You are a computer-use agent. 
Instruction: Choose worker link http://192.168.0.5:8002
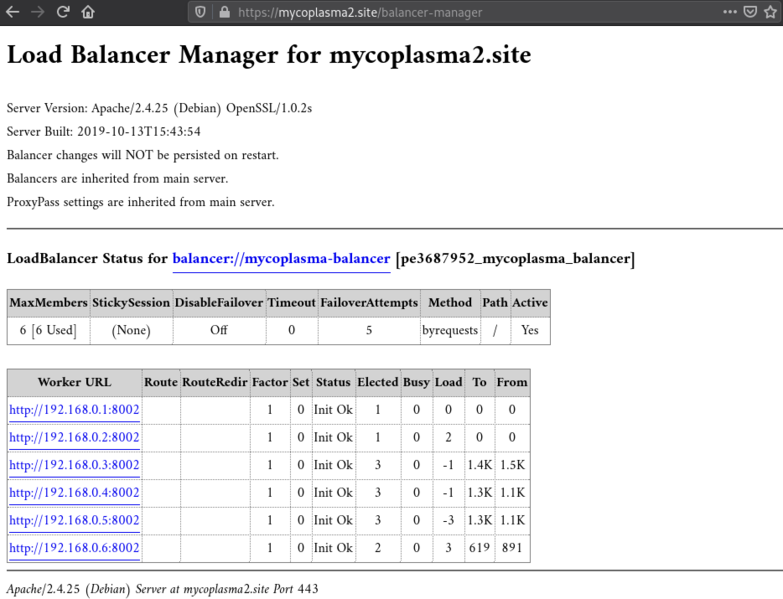74,521
